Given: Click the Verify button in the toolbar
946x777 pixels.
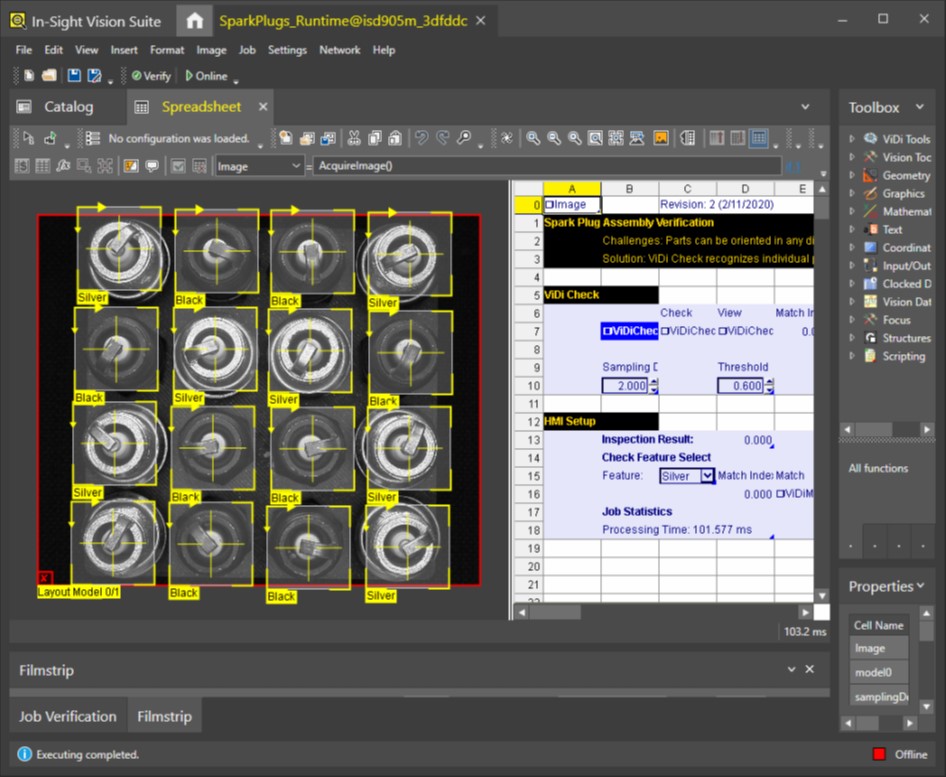Looking at the screenshot, I should (150, 75).
